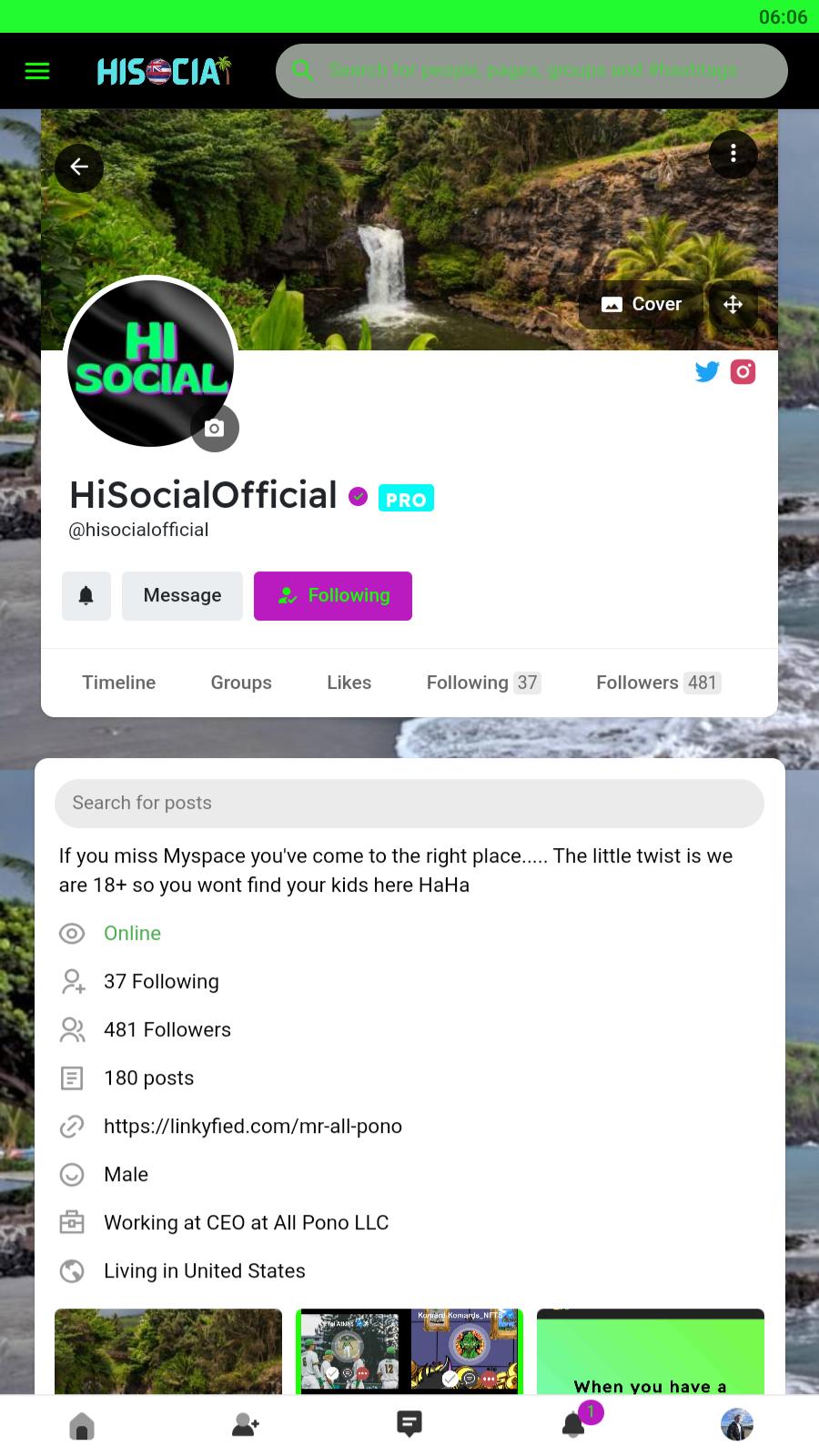Open the Followers 481 tab

[x=659, y=682]
